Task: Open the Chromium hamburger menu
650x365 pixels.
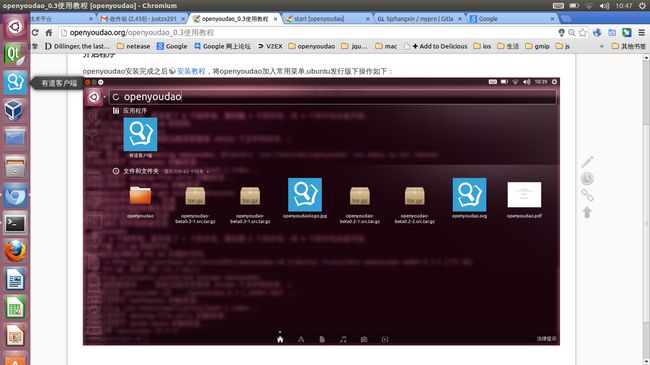Action: tap(641, 32)
